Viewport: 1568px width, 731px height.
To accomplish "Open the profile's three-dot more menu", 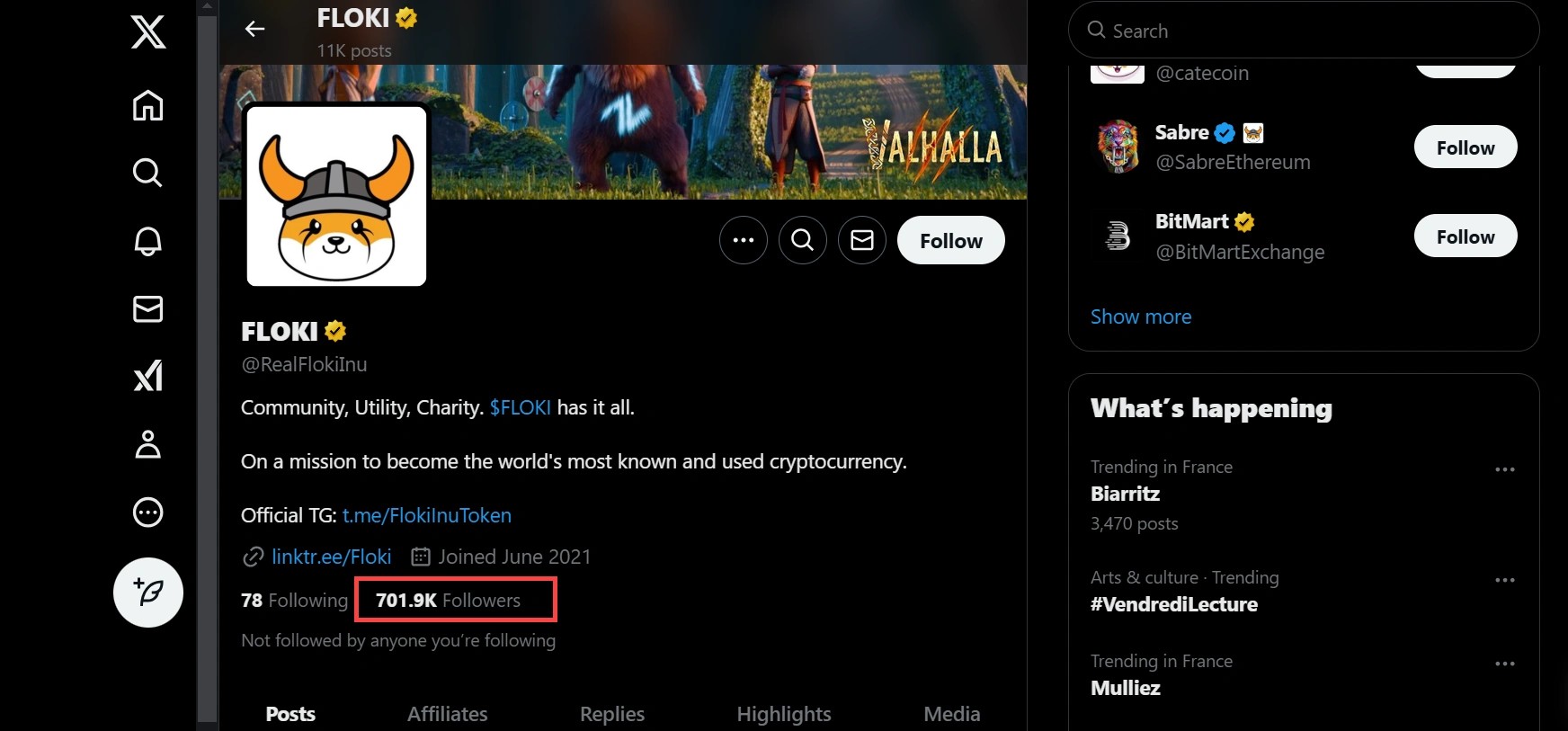I will tap(744, 240).
